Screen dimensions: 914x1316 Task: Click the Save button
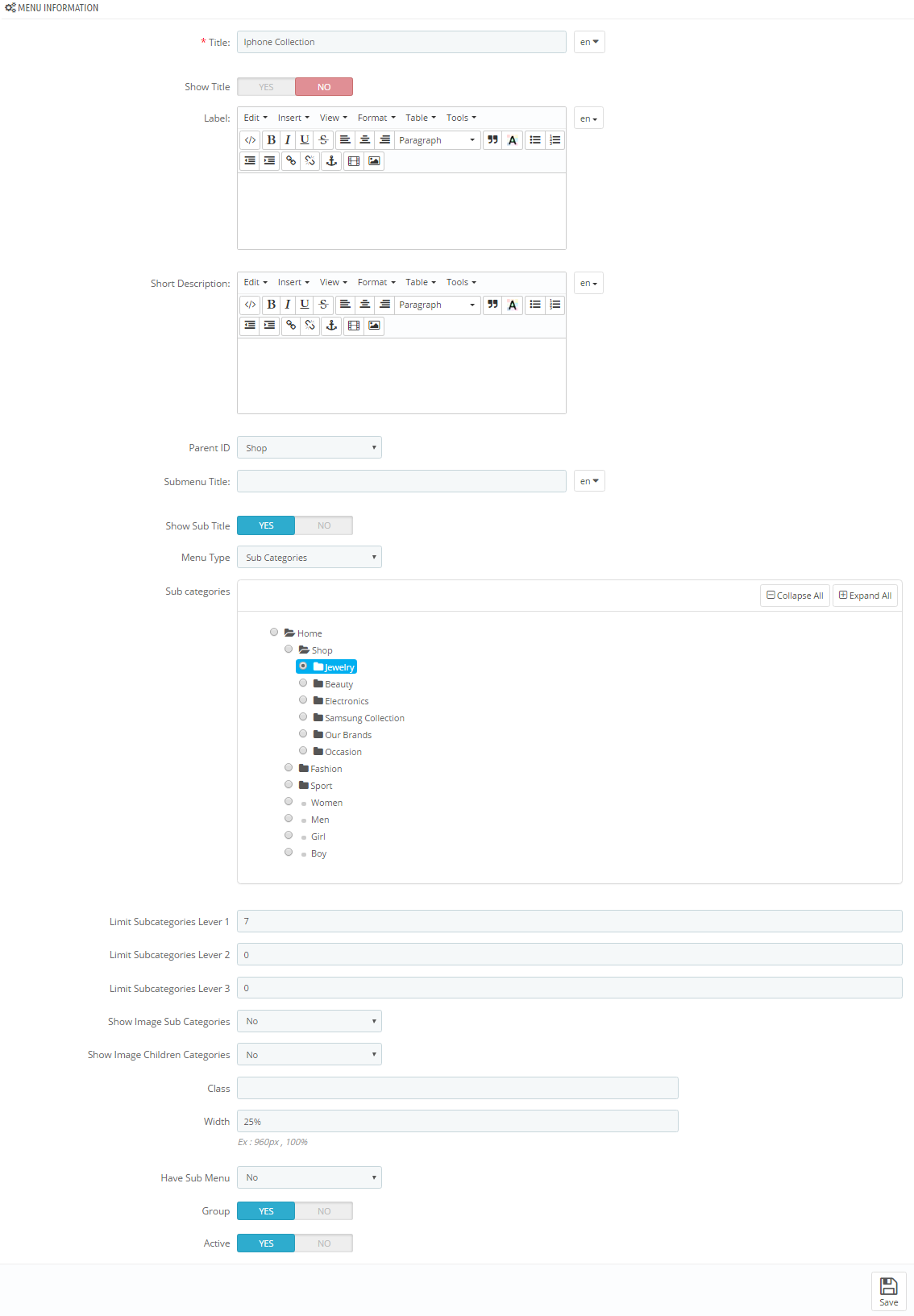click(888, 1291)
